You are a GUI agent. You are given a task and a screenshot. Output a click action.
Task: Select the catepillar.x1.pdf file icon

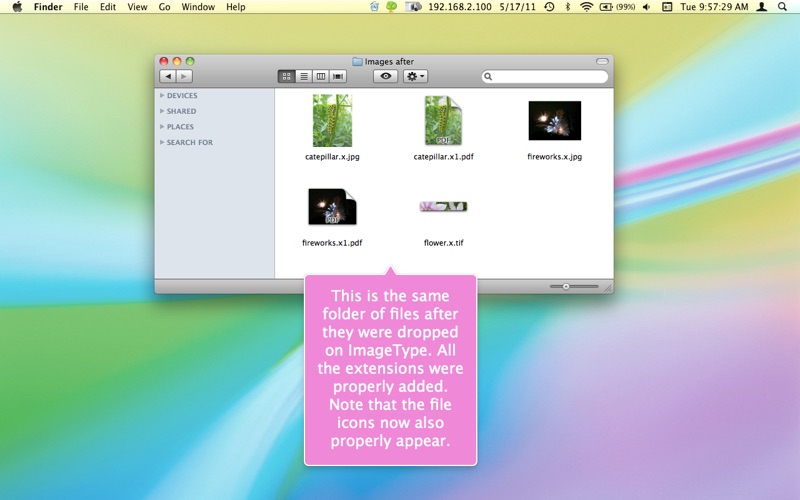(x=443, y=121)
